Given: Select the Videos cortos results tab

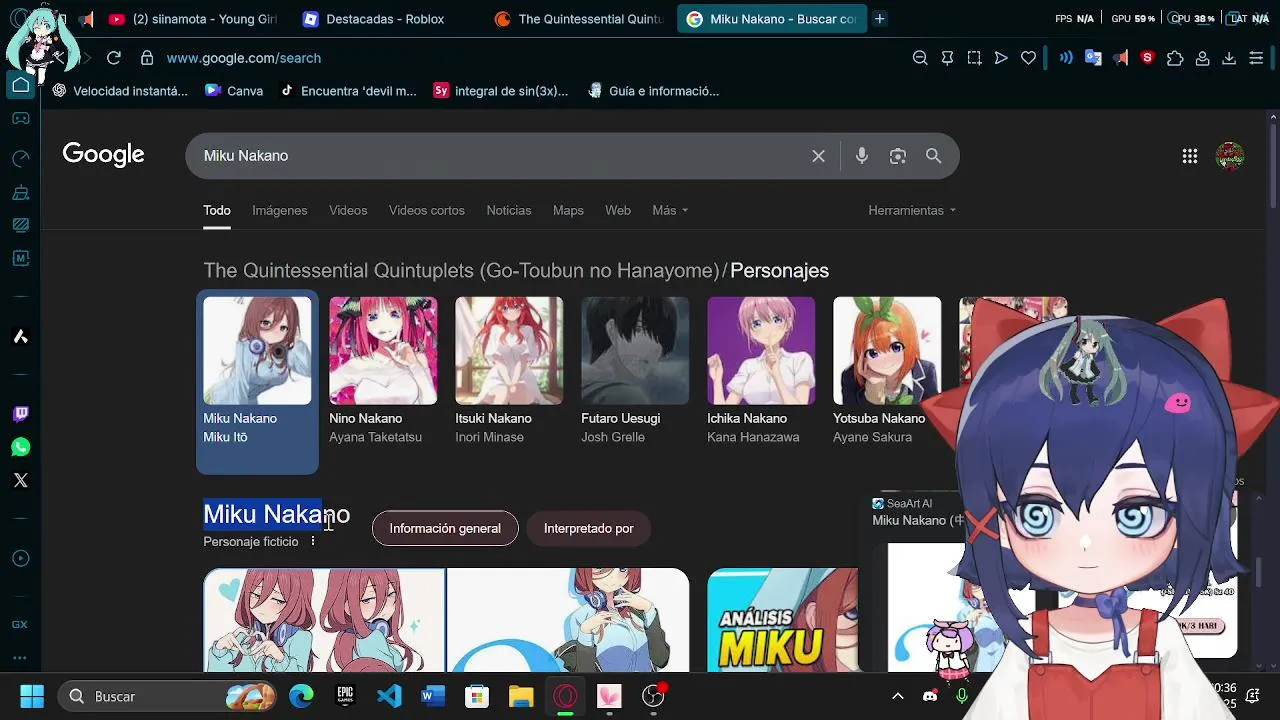Looking at the screenshot, I should pos(427,210).
